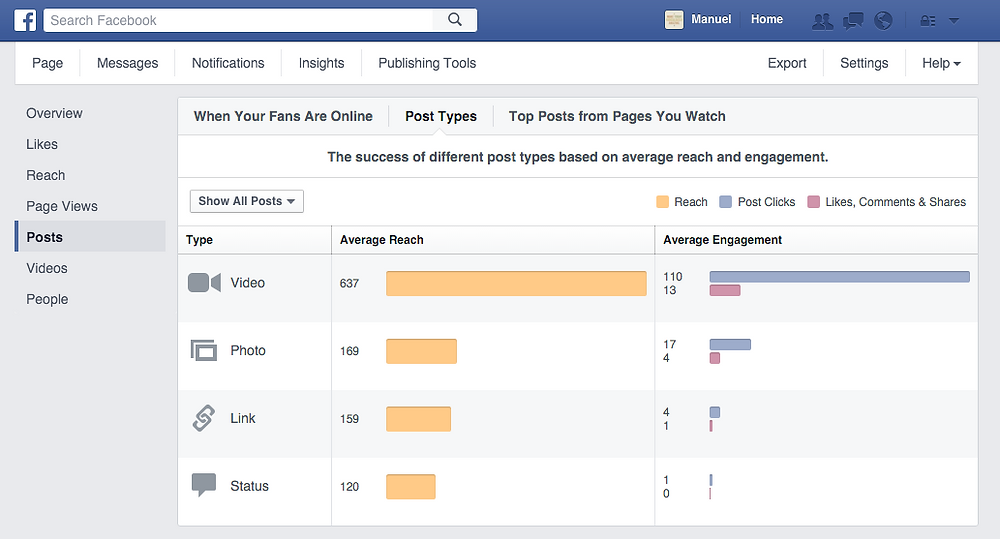Select Videos in the sidebar
This screenshot has height=539, width=1000.
[47, 268]
